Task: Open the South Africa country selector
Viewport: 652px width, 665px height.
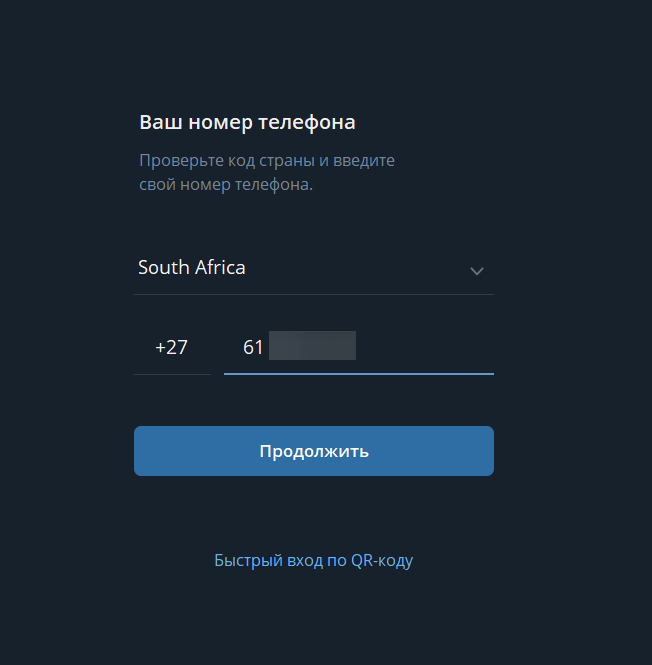Action: click(x=192, y=268)
